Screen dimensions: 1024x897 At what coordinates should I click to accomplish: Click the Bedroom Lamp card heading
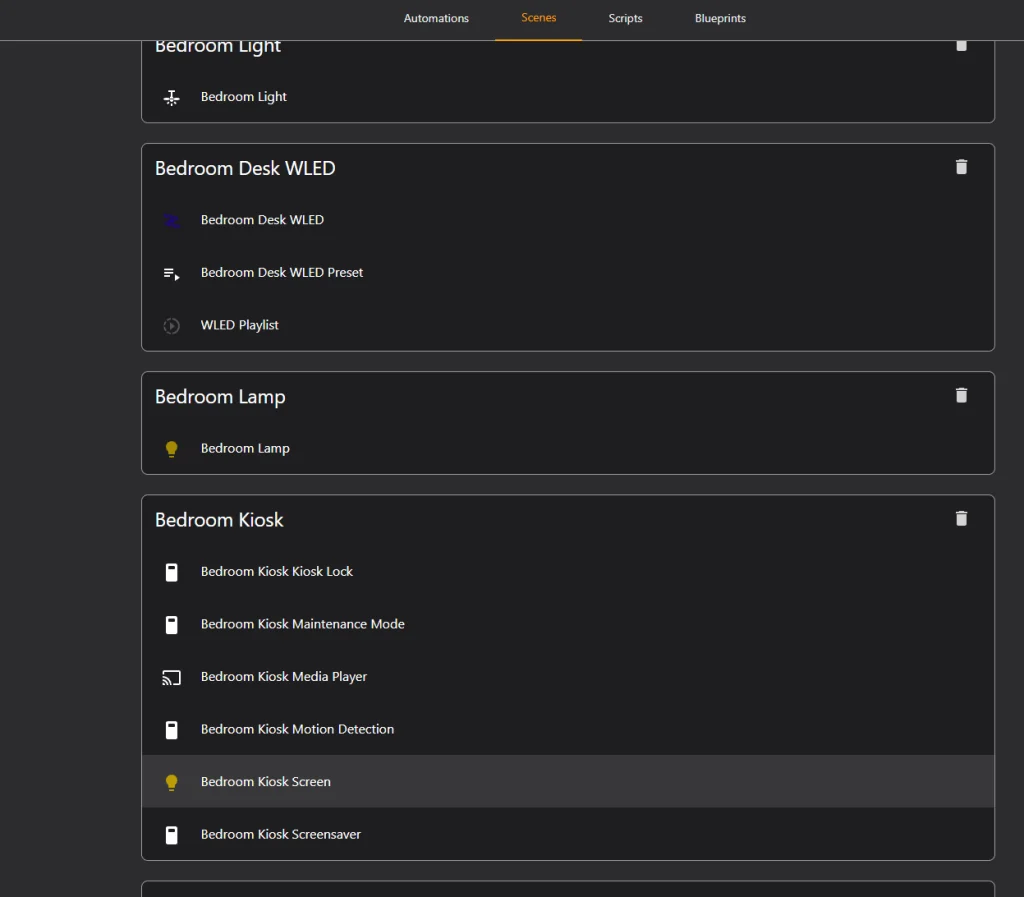[x=220, y=397]
